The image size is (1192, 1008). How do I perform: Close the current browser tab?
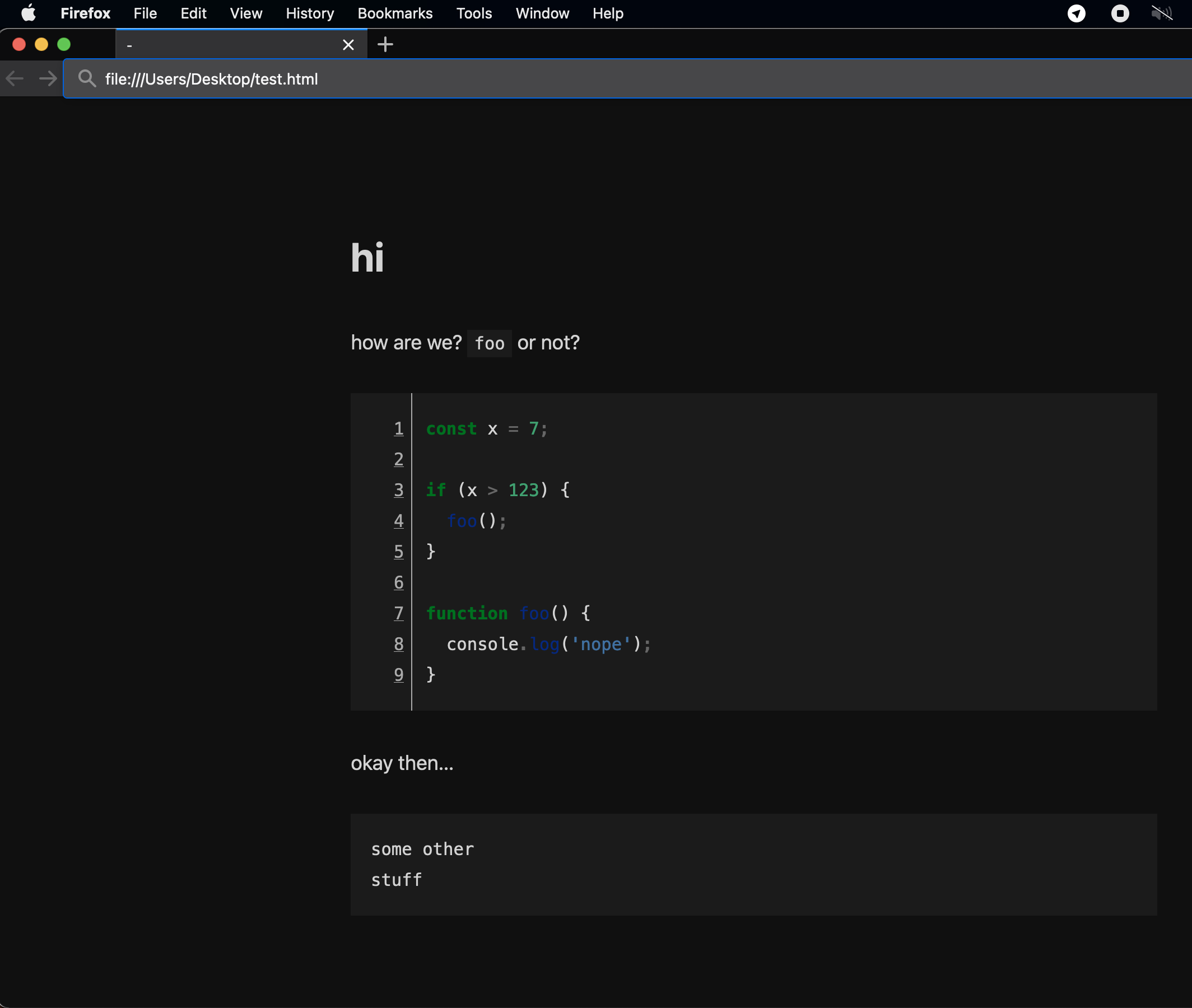pyautogui.click(x=348, y=45)
